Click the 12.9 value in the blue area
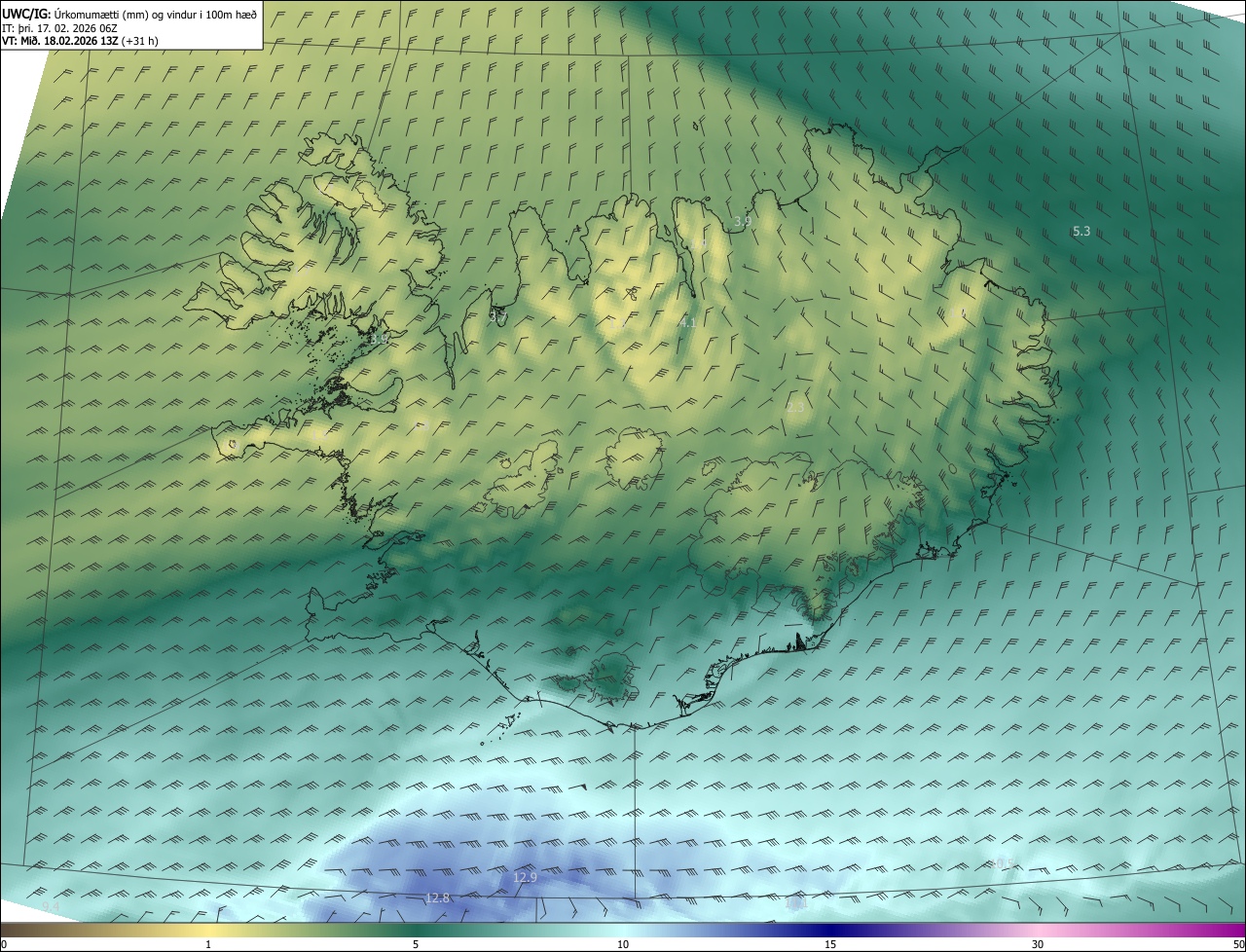 [x=525, y=877]
